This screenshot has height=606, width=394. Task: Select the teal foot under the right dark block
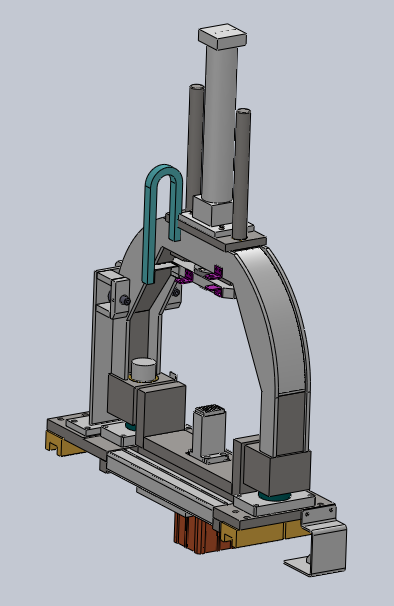[x=274, y=496]
